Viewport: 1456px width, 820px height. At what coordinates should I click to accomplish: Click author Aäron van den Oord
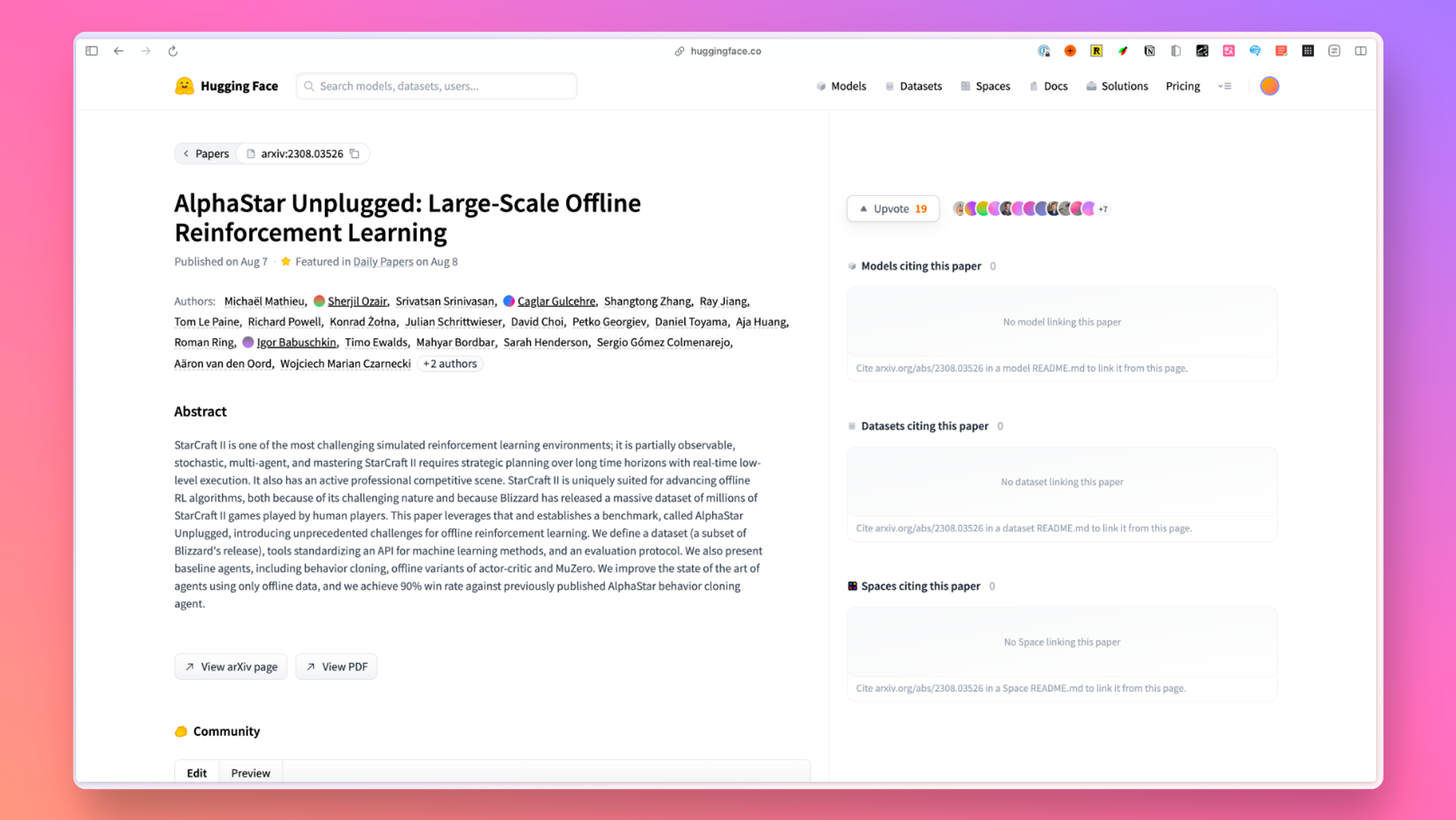coord(223,363)
